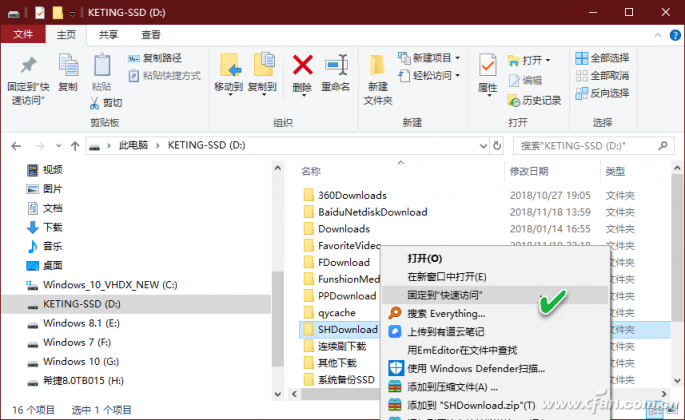Switch to the 查看 View tab
The width and height of the screenshot is (685, 420).
(151, 35)
